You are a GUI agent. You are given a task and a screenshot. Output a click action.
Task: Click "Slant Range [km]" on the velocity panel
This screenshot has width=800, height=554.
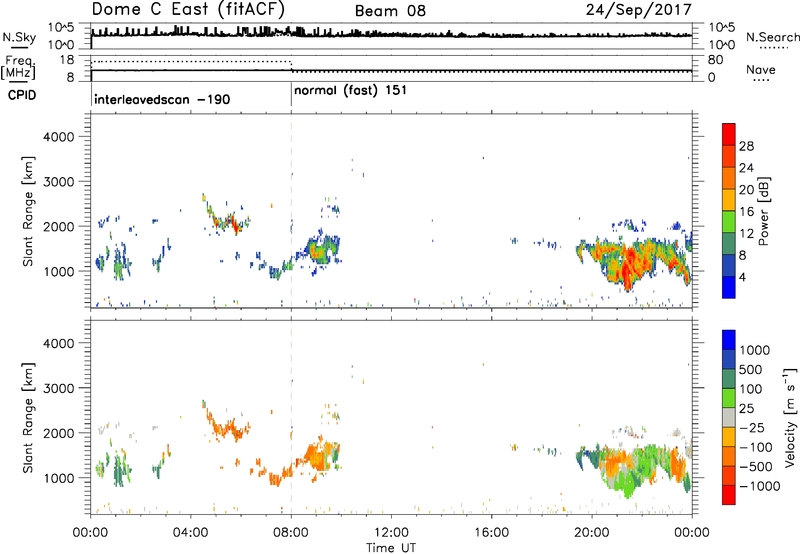[x=28, y=418]
